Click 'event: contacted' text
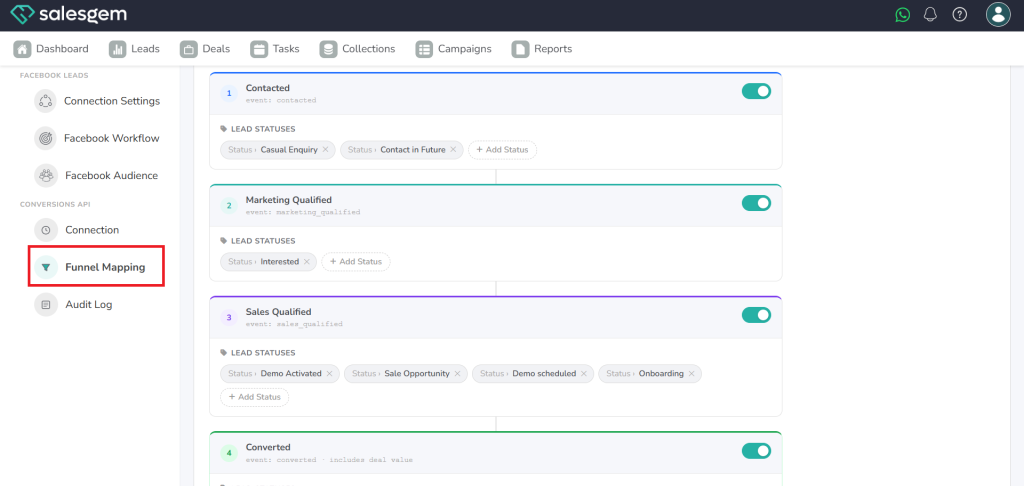This screenshot has width=1024, height=486. click(281, 101)
